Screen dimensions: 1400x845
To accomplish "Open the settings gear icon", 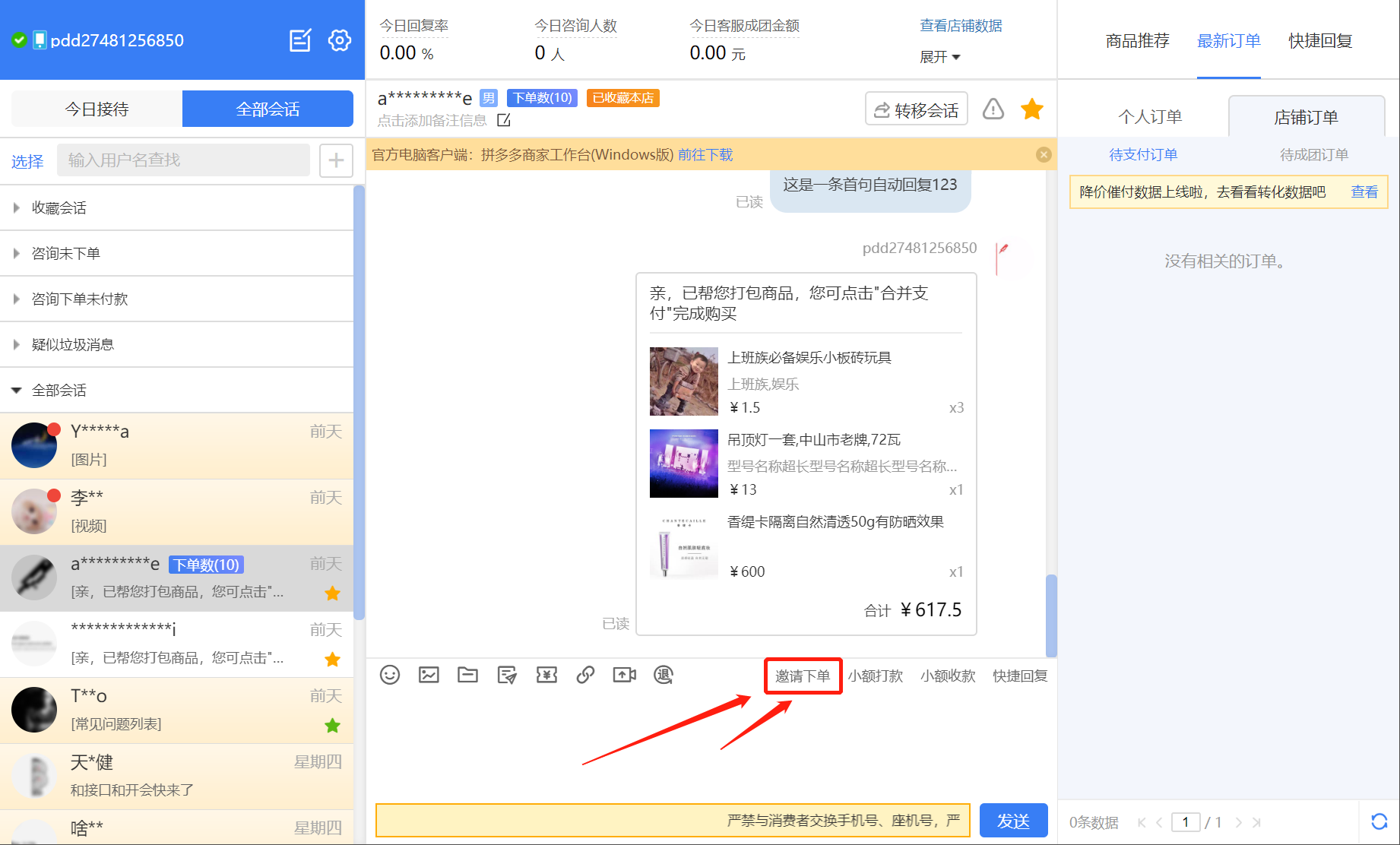I will coord(340,40).
